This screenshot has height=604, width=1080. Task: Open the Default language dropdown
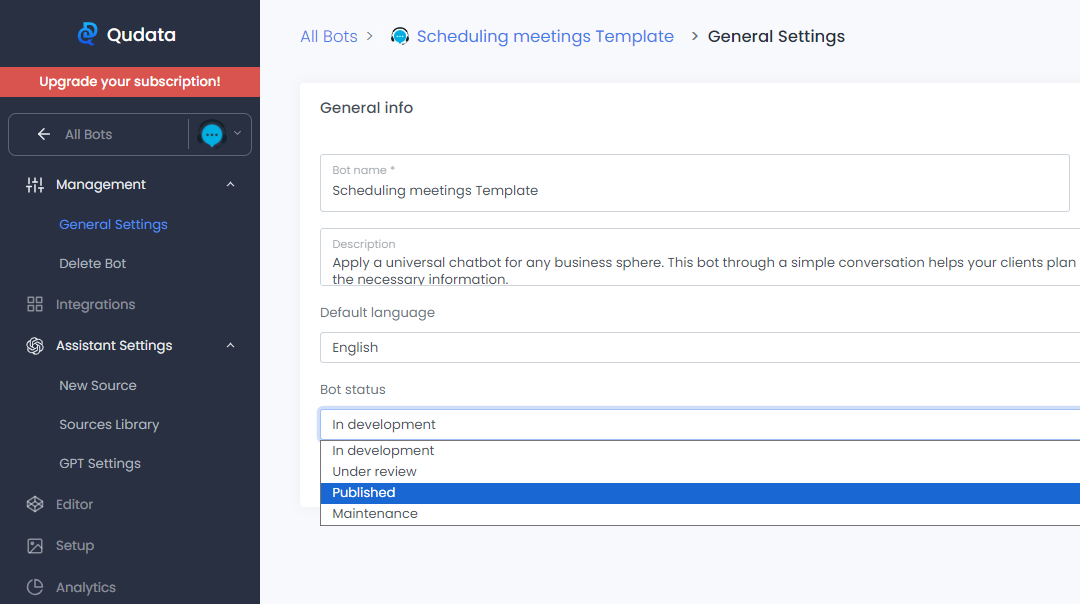700,348
